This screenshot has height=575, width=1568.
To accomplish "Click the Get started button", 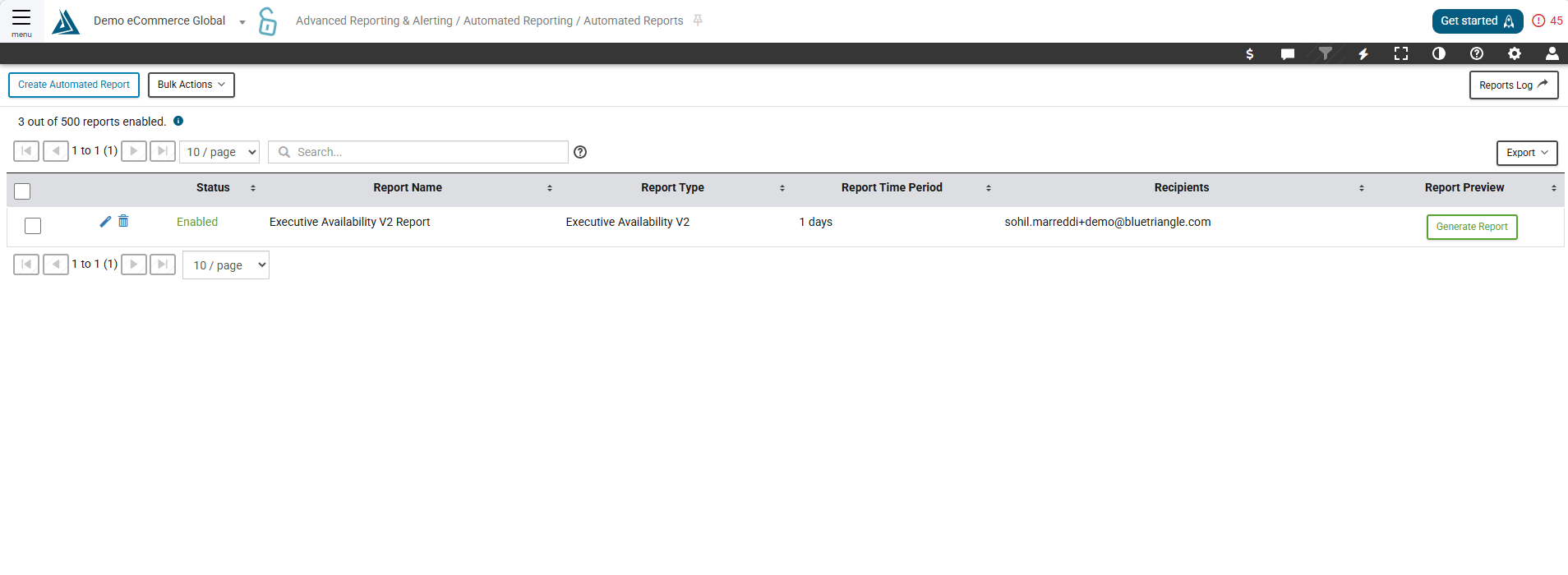I will coord(1478,21).
